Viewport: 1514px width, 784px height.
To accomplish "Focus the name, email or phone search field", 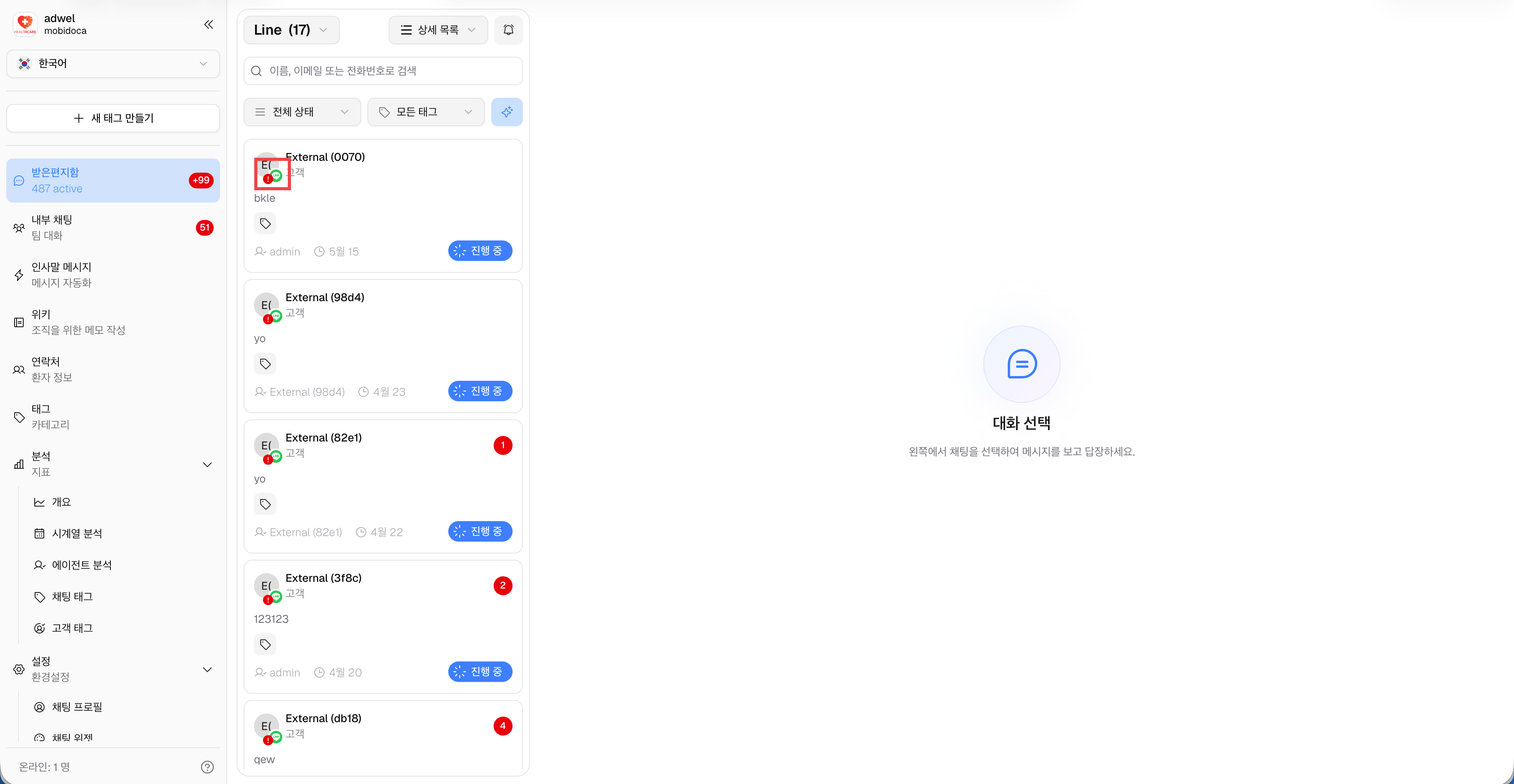I will pos(382,71).
